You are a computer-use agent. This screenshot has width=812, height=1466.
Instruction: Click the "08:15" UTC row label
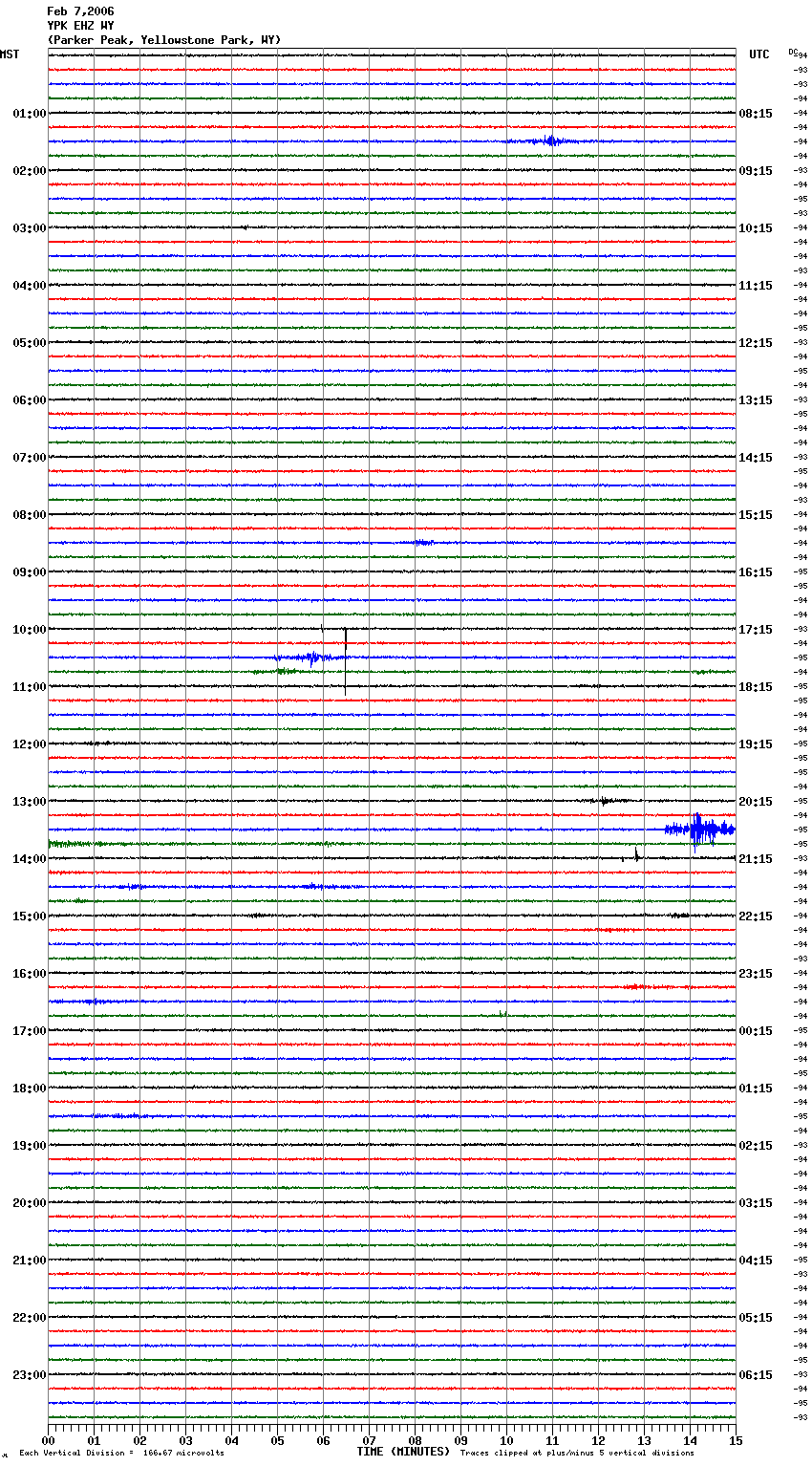756,114
